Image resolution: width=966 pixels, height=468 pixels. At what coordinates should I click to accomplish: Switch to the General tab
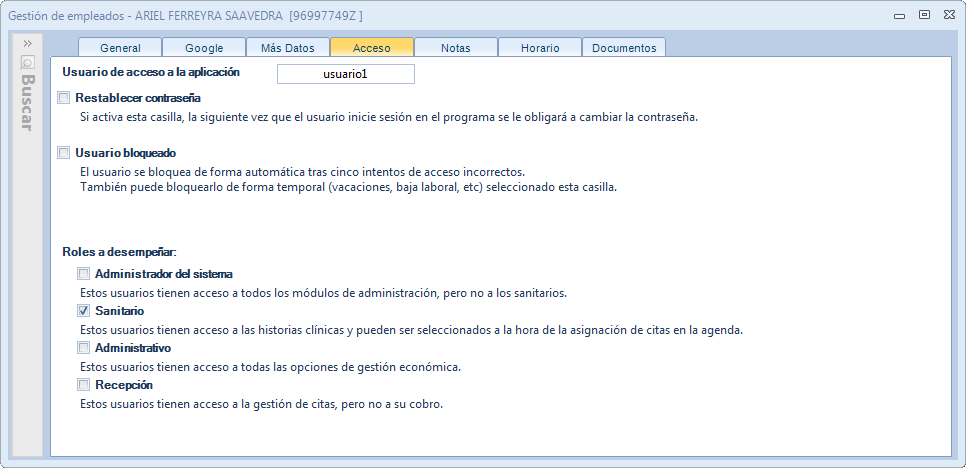click(120, 48)
